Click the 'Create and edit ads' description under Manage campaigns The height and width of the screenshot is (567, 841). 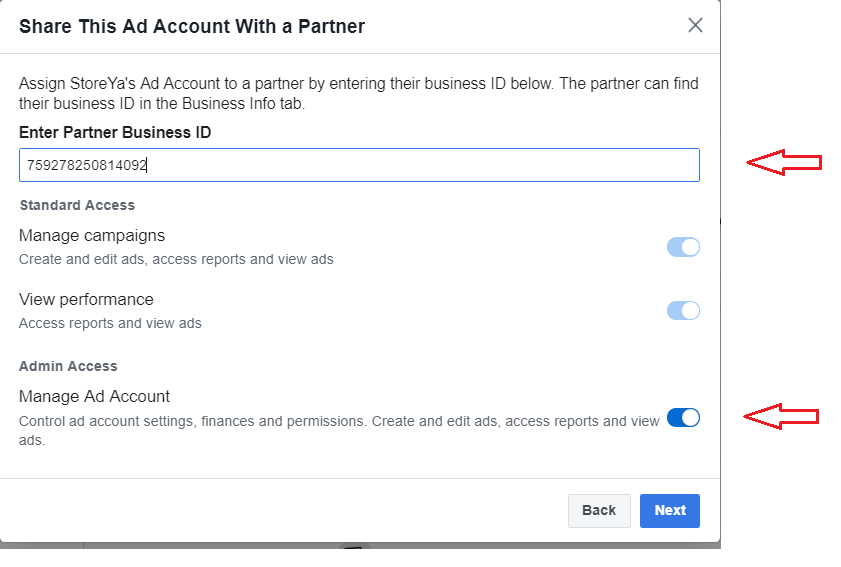tap(176, 259)
